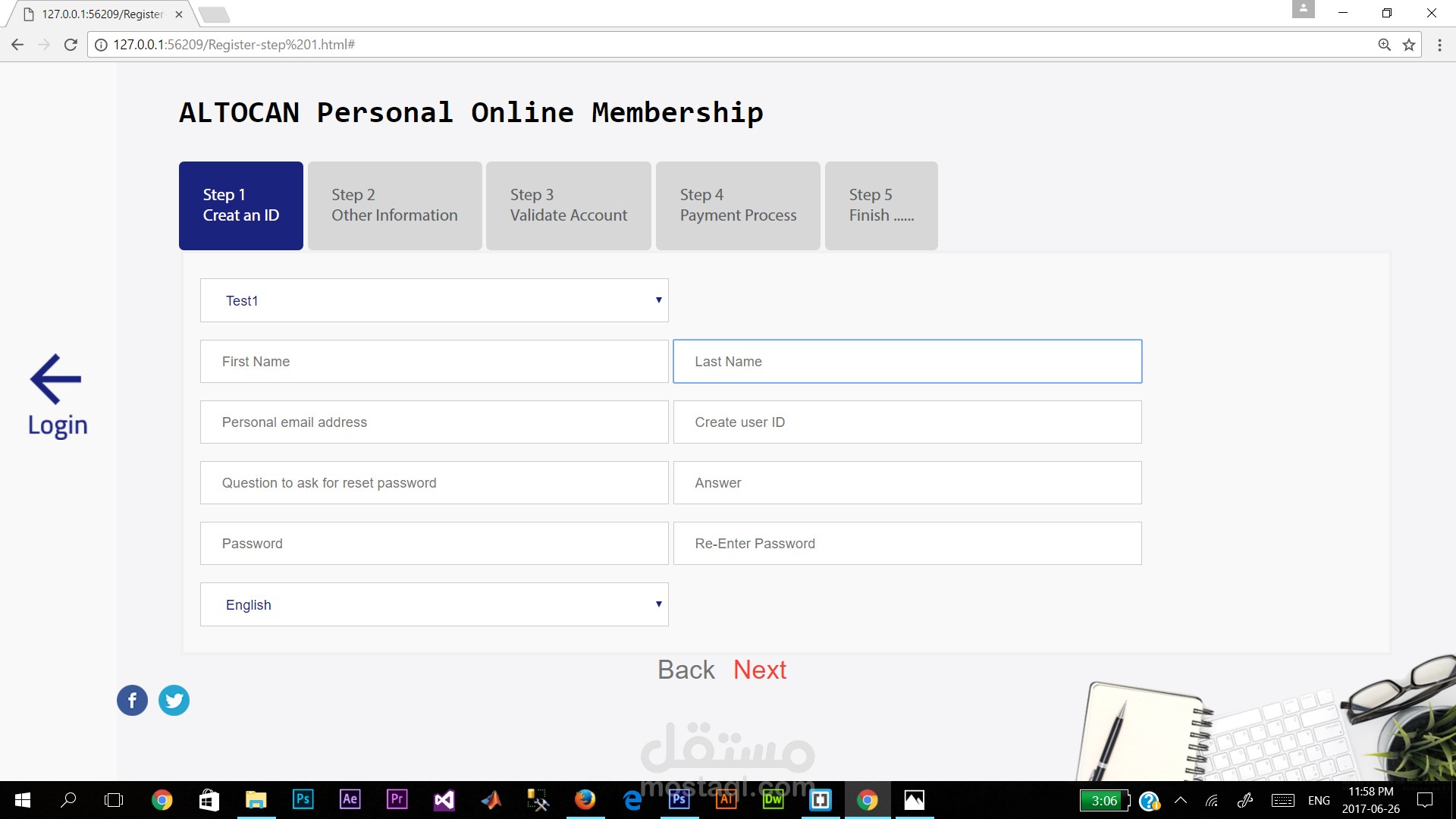This screenshot has height=819, width=1456.
Task: Open Dreamweaver from the taskbar
Action: click(773, 799)
